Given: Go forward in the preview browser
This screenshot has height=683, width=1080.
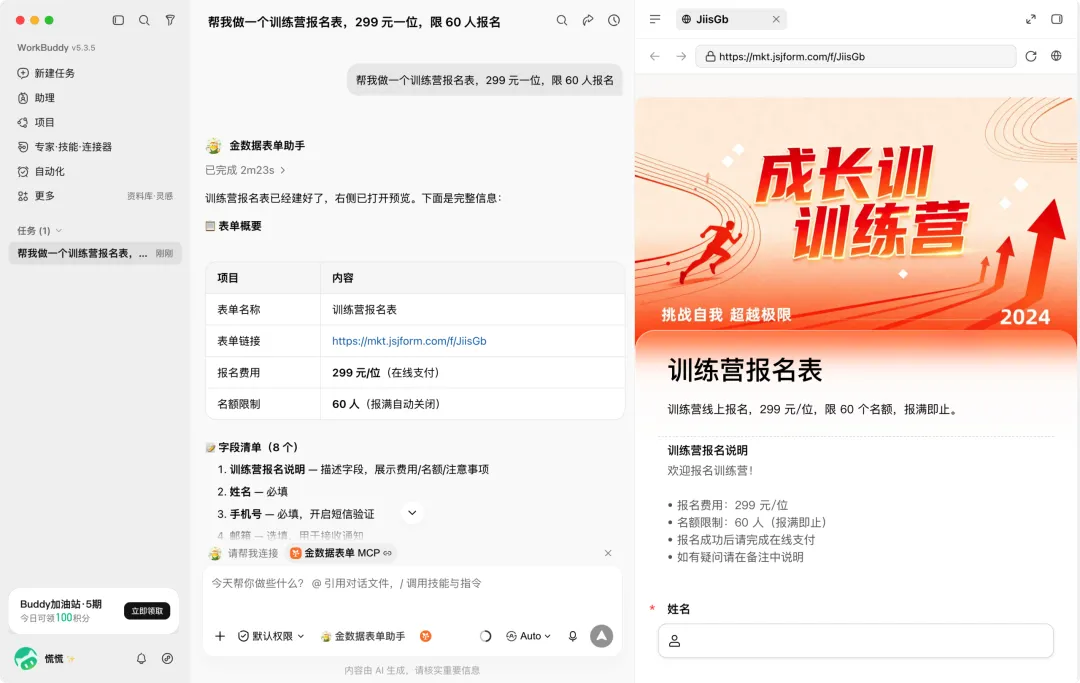Looking at the screenshot, I should [x=681, y=56].
